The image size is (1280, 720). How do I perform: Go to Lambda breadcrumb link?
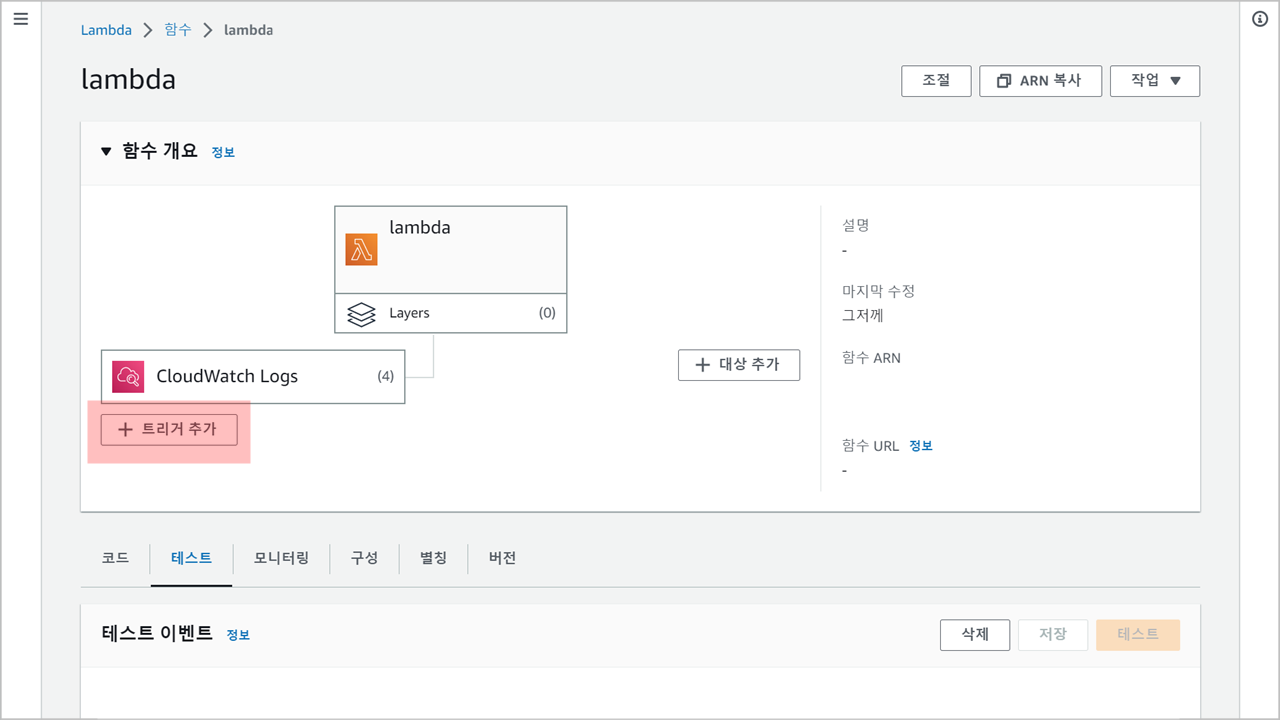106,30
